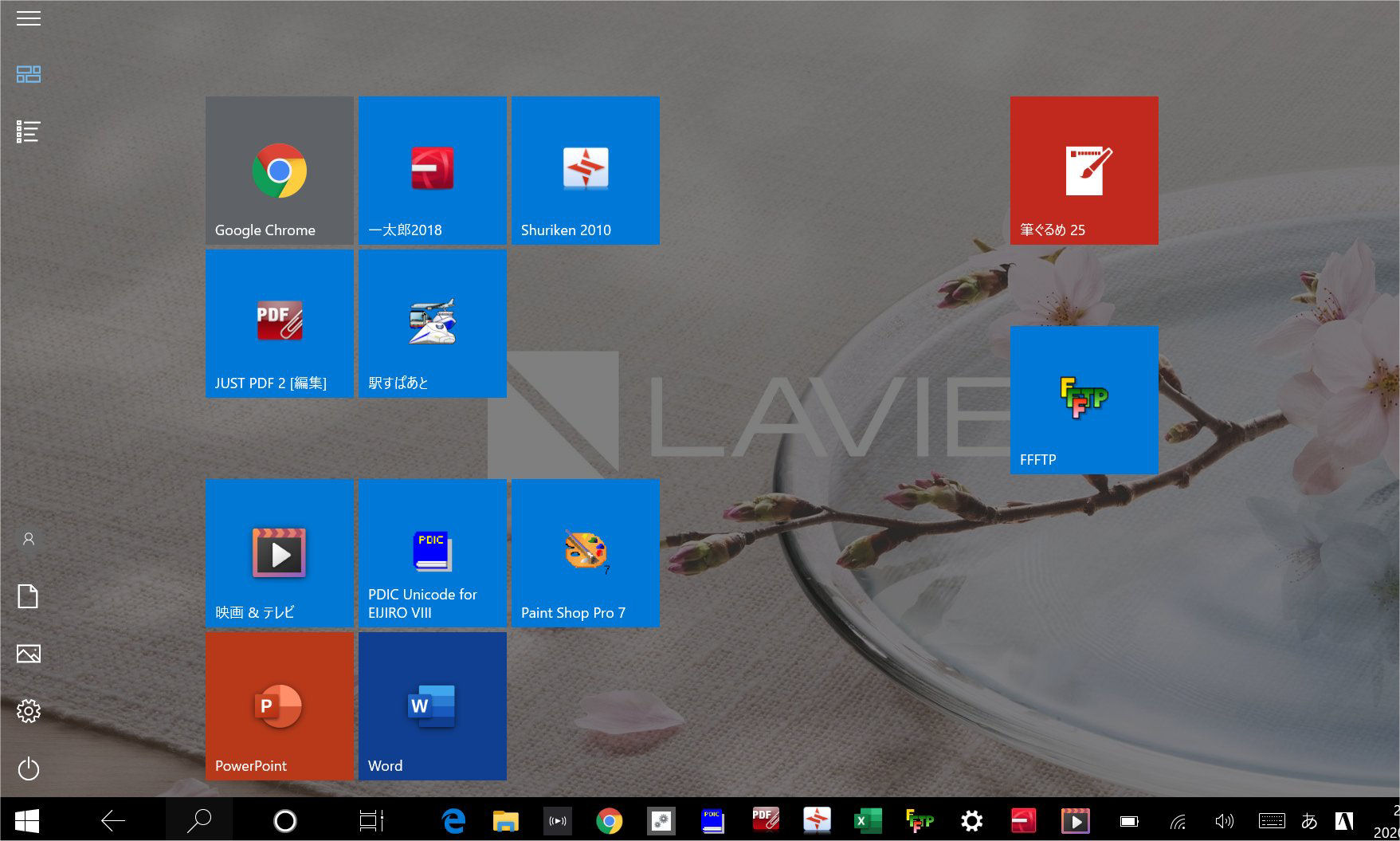Open the user account menu in sidebar

(x=29, y=539)
